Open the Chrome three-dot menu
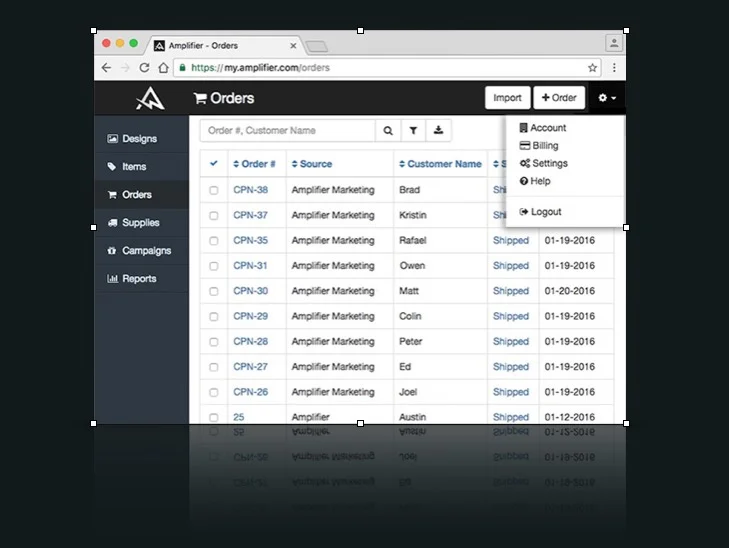Image resolution: width=729 pixels, height=548 pixels. (x=614, y=68)
